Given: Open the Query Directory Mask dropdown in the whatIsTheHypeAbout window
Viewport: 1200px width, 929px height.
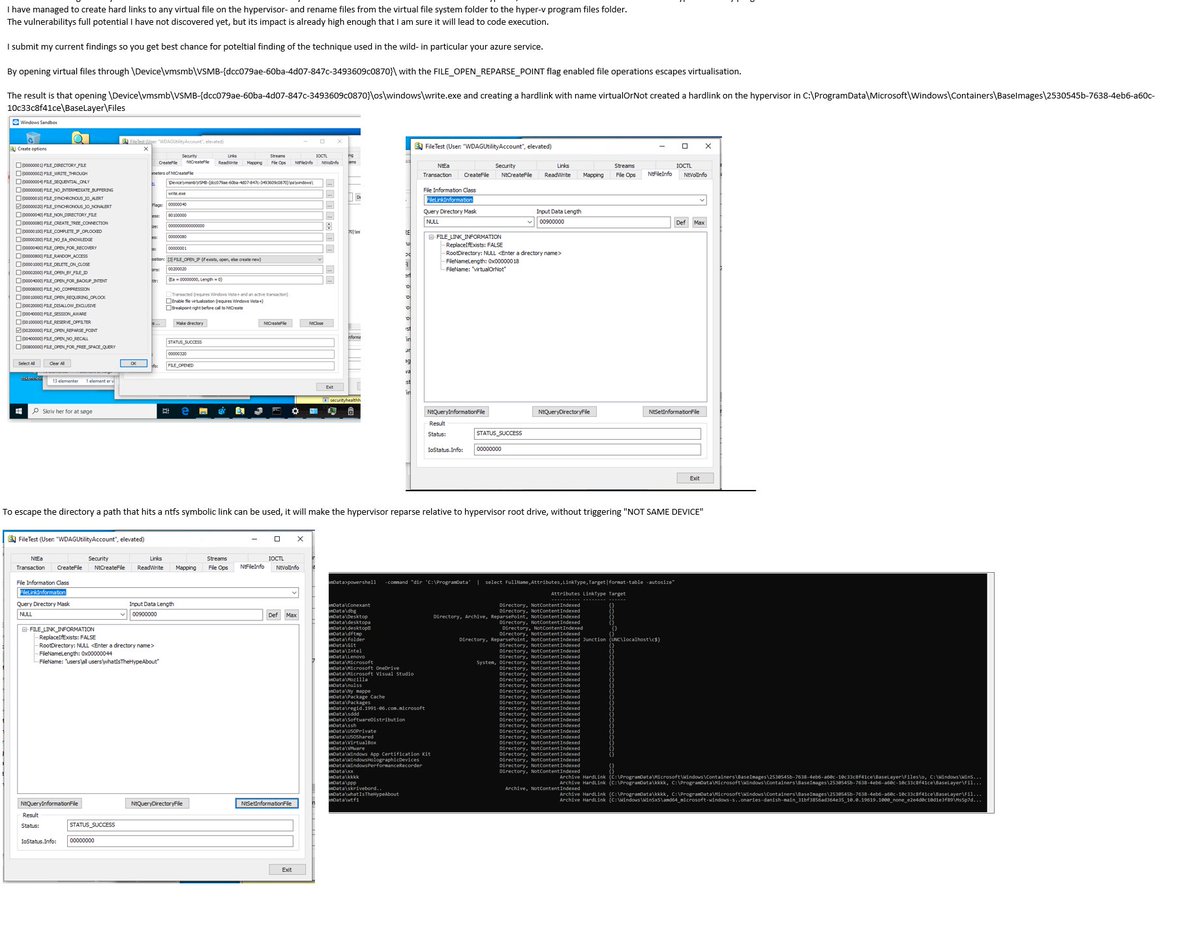Looking at the screenshot, I should tap(122, 614).
